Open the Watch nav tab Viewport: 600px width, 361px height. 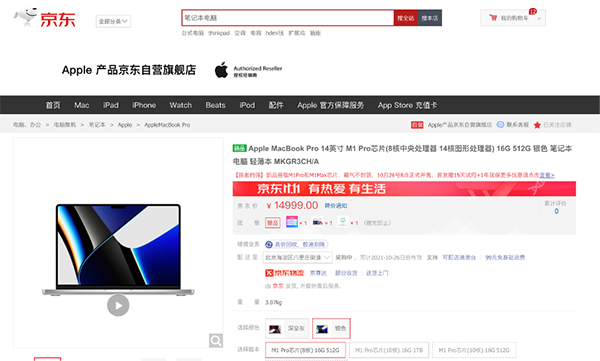click(x=181, y=105)
